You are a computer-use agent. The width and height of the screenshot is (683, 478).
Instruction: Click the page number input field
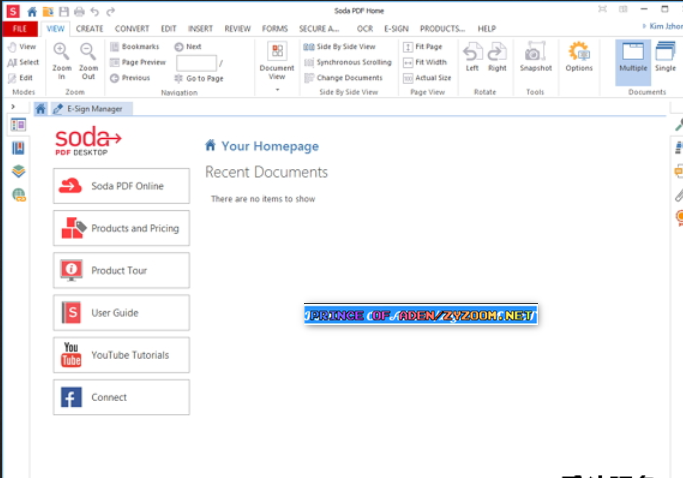[x=196, y=63]
